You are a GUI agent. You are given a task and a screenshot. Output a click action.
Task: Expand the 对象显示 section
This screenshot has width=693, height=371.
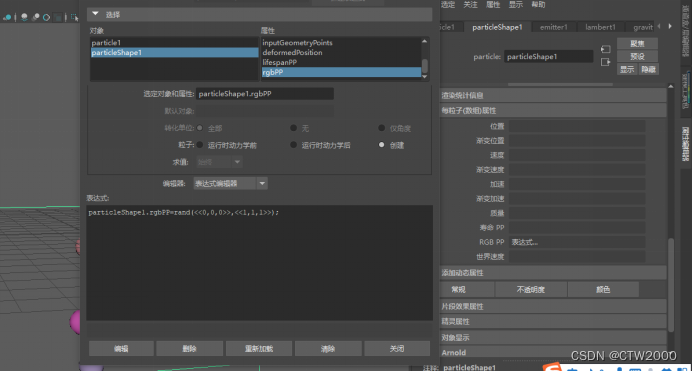[x=553, y=338]
